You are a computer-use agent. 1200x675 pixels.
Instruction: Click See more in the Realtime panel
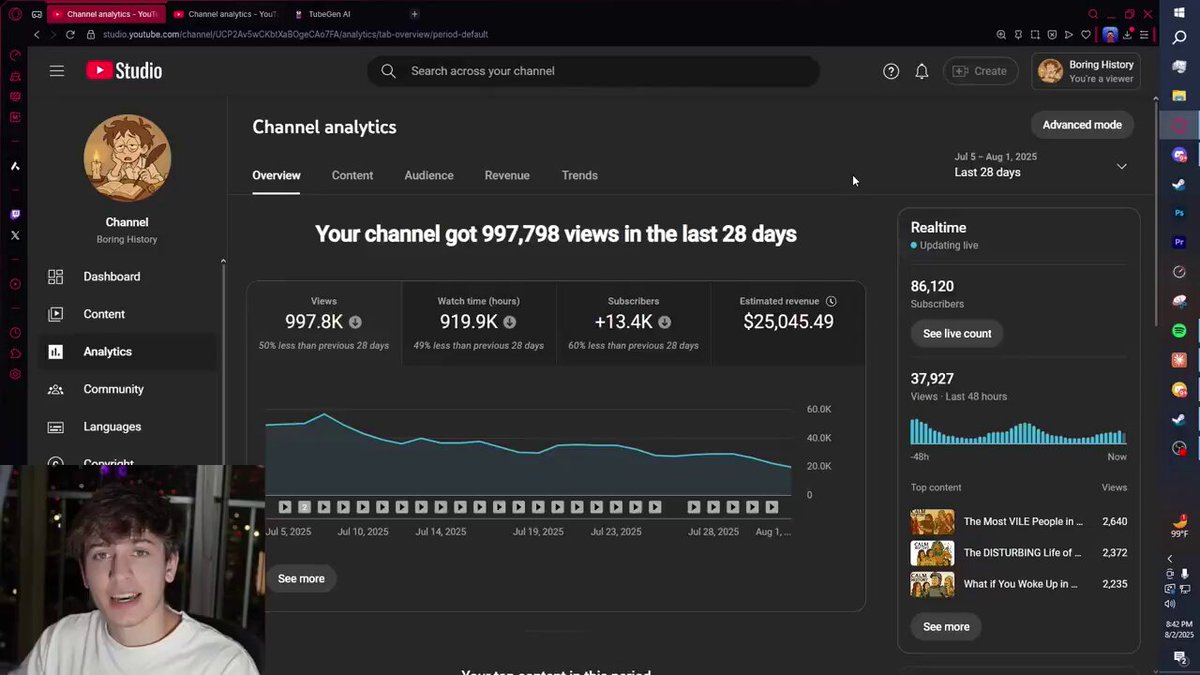[946, 627]
